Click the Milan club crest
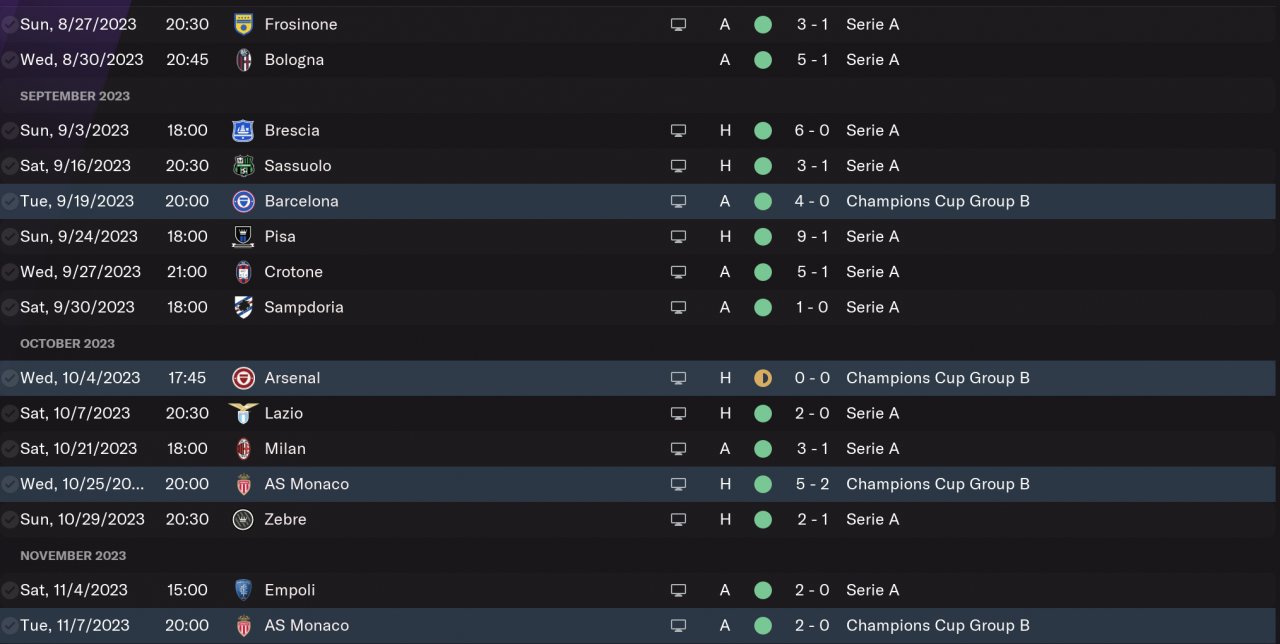The image size is (1280, 644). click(243, 449)
